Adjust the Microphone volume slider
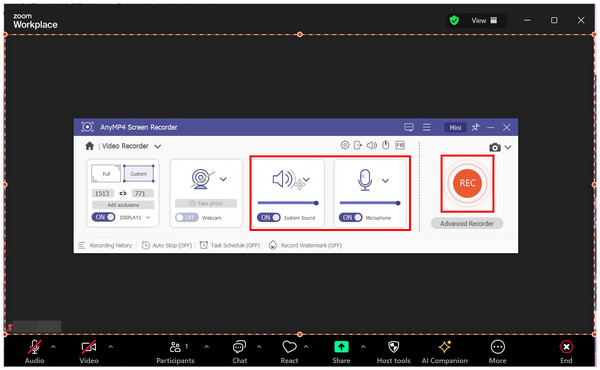Viewport: 600px width, 370px height. point(370,203)
